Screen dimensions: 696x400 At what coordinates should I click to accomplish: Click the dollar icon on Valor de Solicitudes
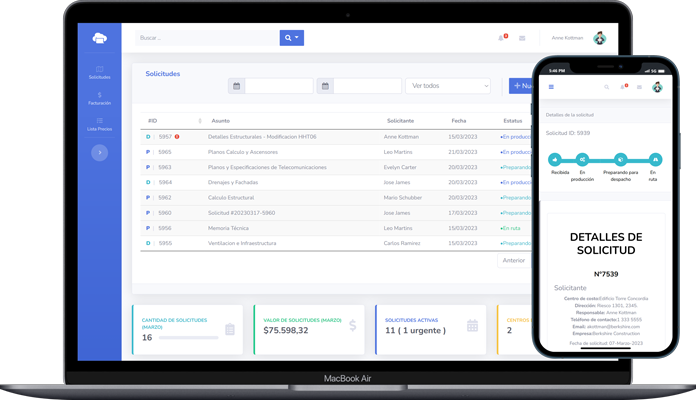coord(352,326)
